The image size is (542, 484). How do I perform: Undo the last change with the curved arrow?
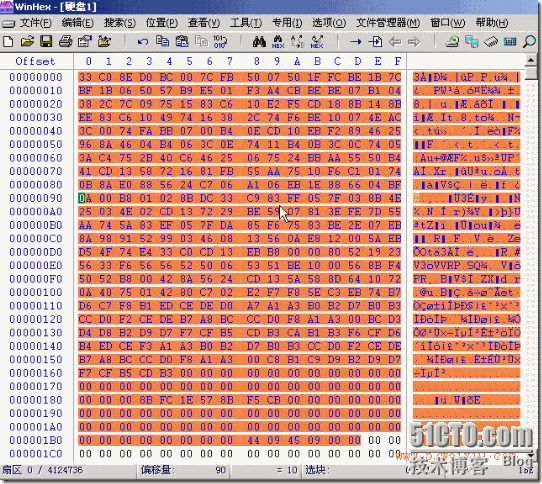pos(142,41)
